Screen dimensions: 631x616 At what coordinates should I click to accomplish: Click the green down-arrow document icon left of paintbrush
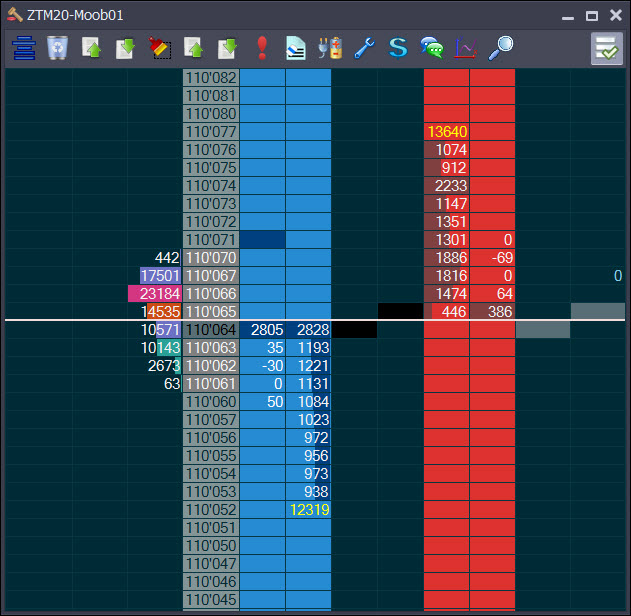(x=125, y=47)
